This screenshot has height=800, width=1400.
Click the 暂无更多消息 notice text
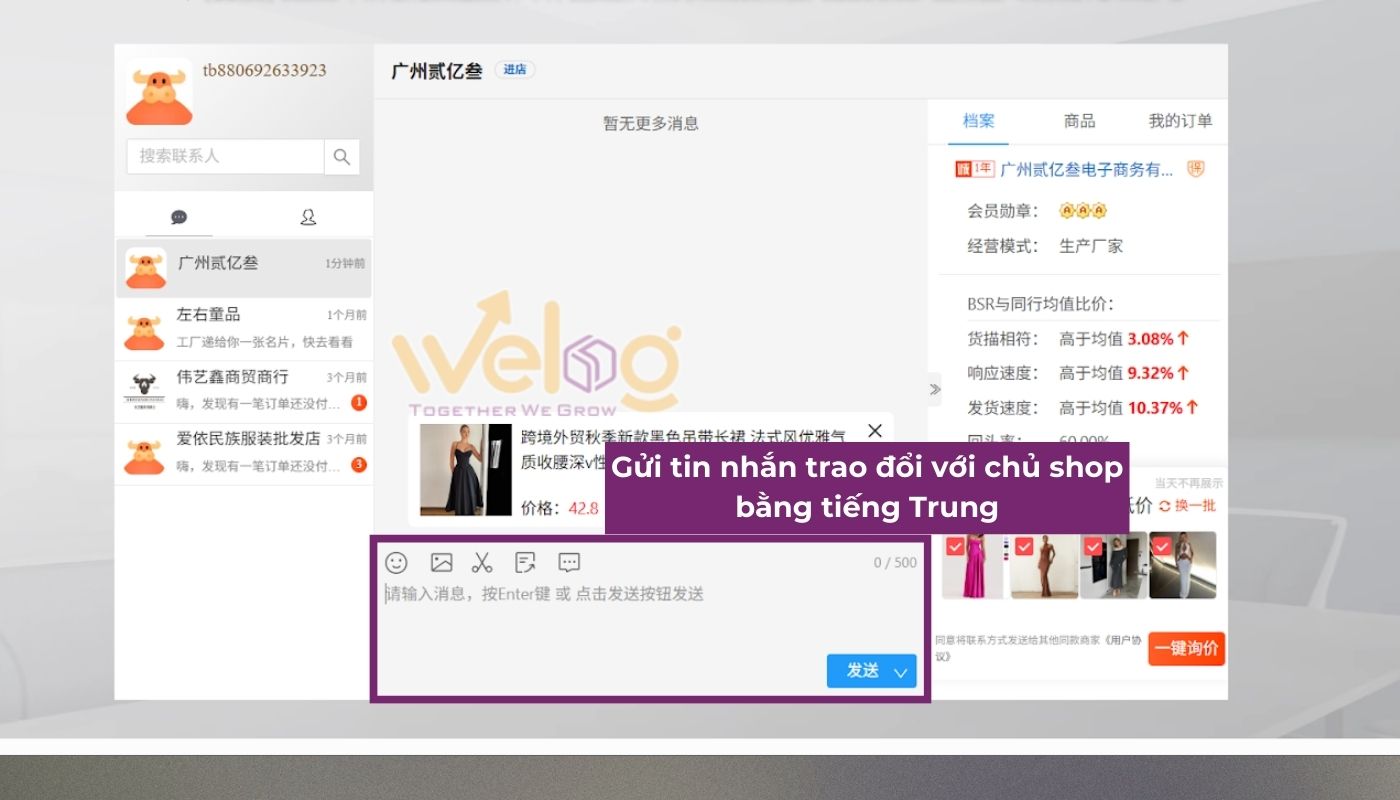pyautogui.click(x=650, y=124)
